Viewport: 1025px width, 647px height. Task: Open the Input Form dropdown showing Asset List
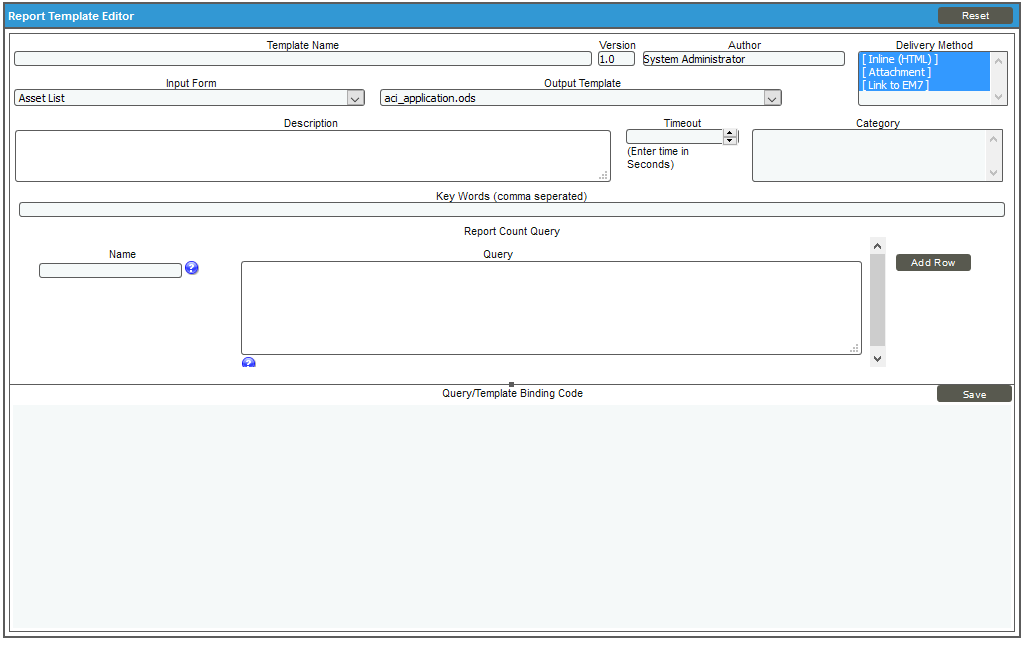356,97
